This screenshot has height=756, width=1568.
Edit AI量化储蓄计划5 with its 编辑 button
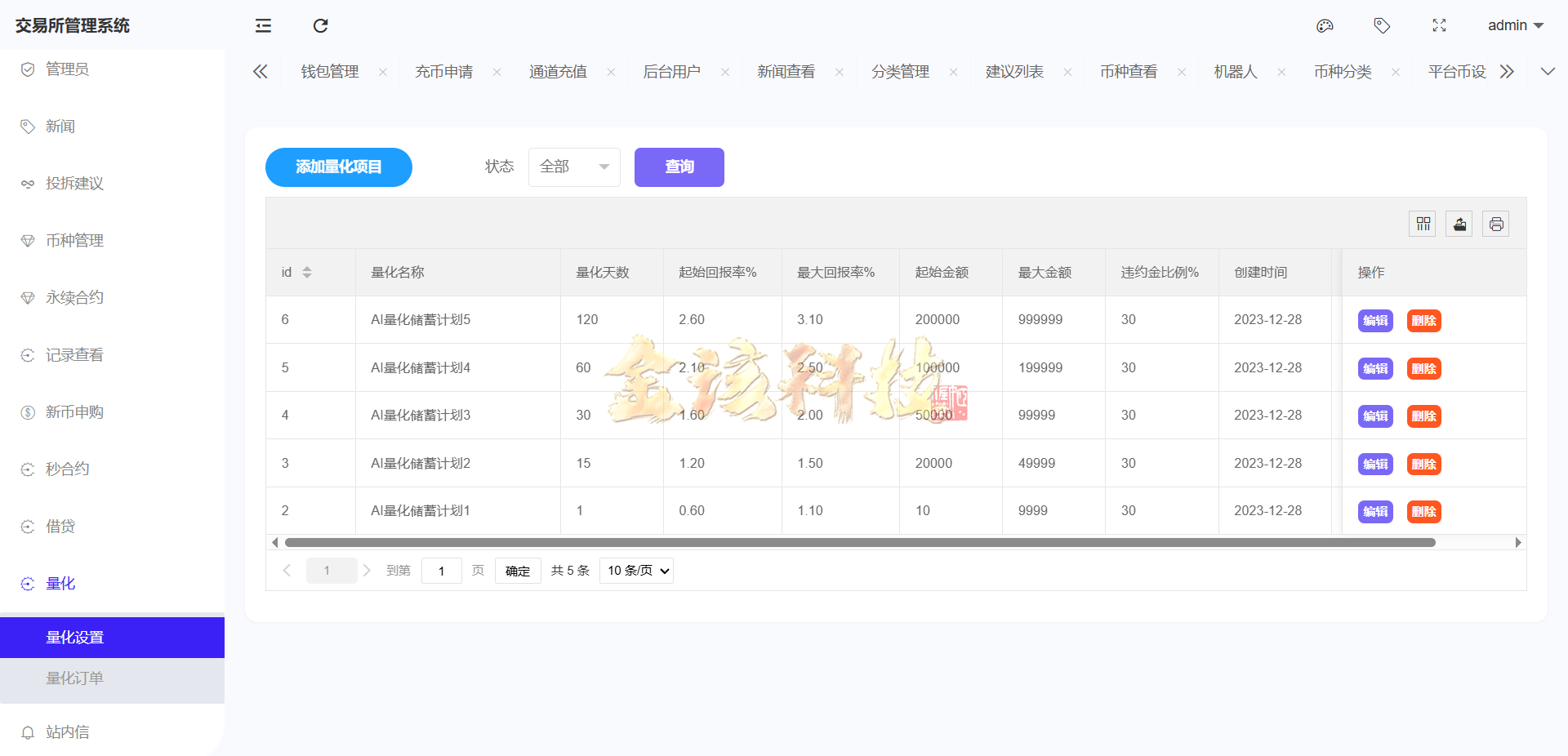(x=1374, y=321)
